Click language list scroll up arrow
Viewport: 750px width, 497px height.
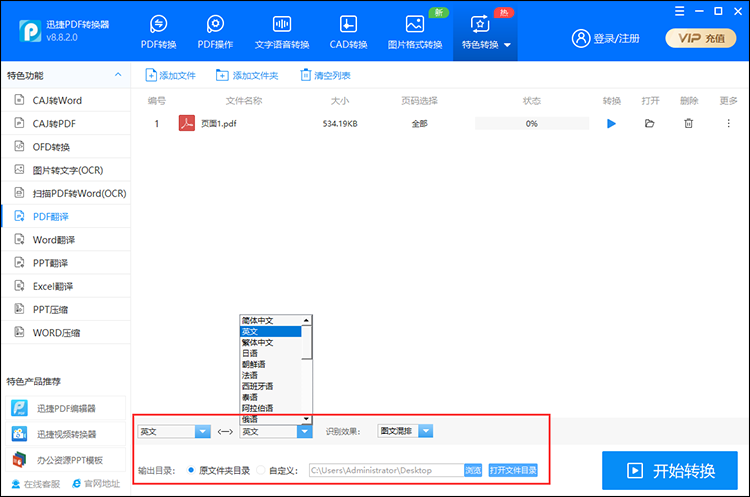(307, 320)
